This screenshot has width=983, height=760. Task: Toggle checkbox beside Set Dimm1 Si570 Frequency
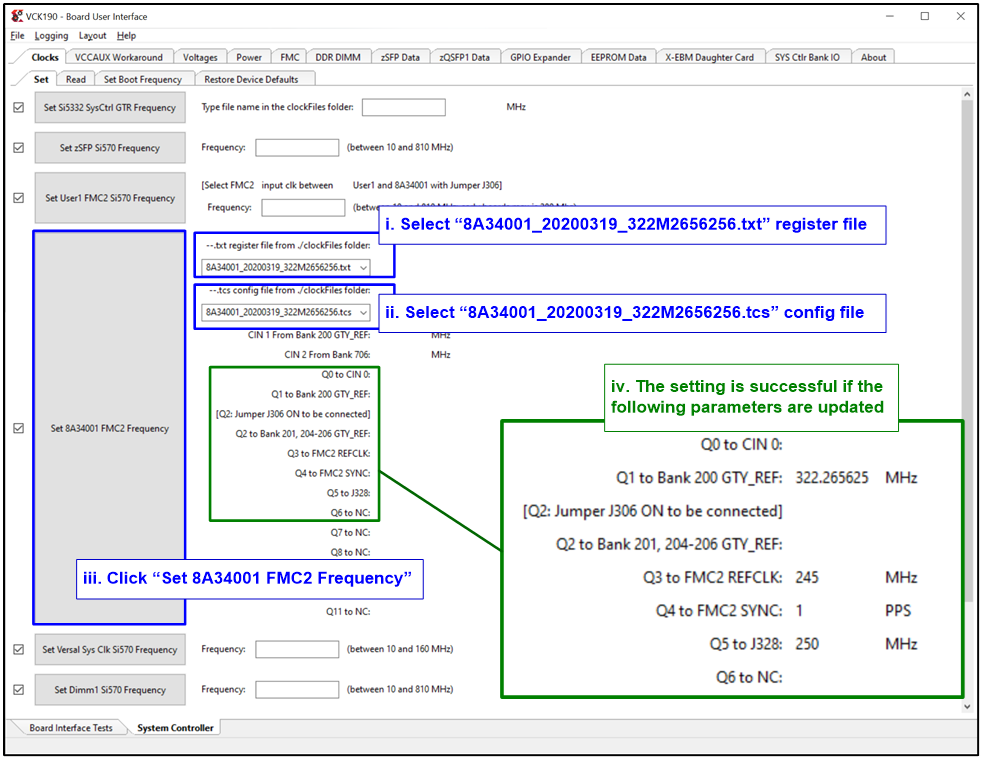click(19, 689)
